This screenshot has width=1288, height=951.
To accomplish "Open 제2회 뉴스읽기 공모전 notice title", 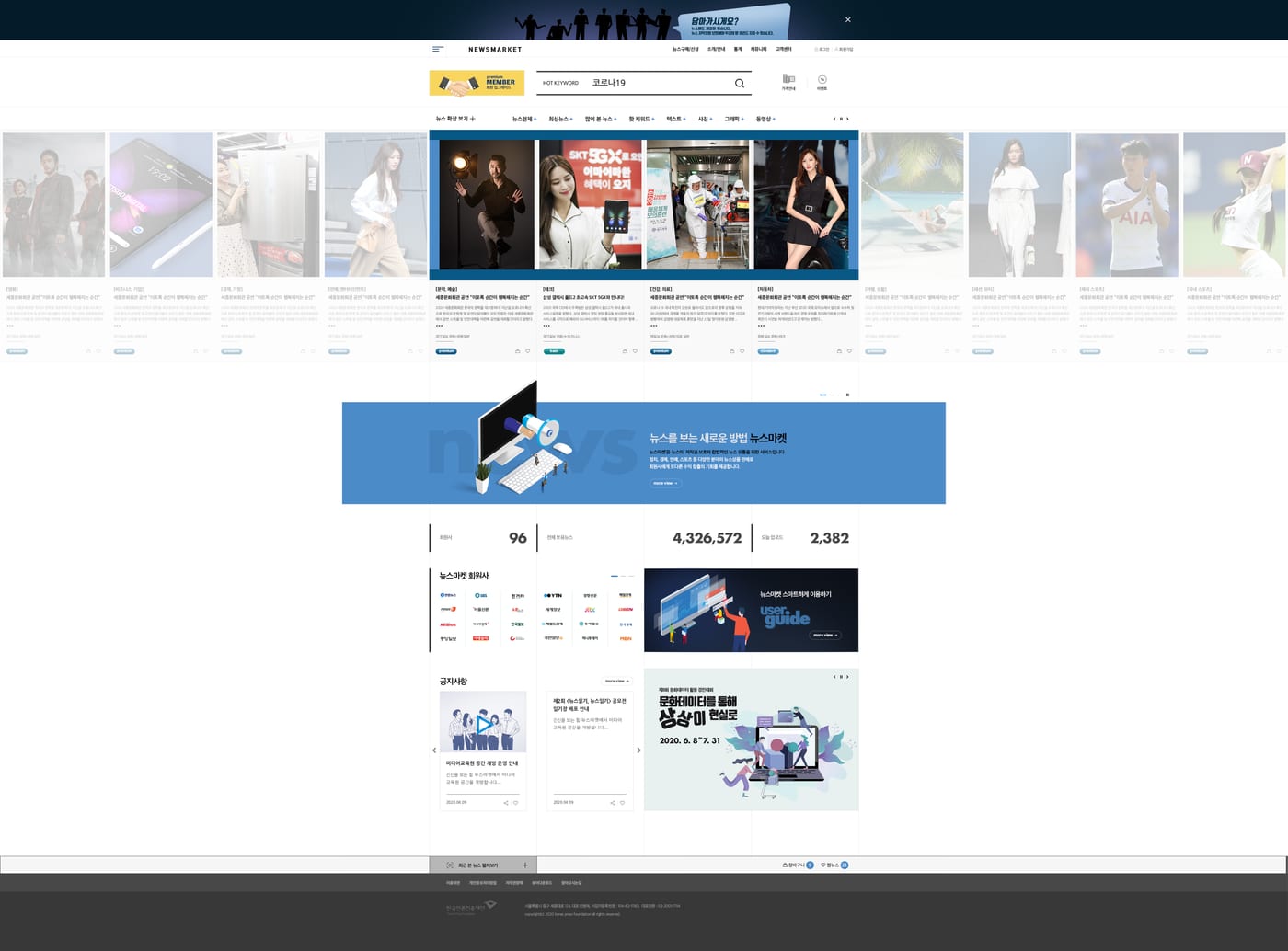I will pos(589,705).
